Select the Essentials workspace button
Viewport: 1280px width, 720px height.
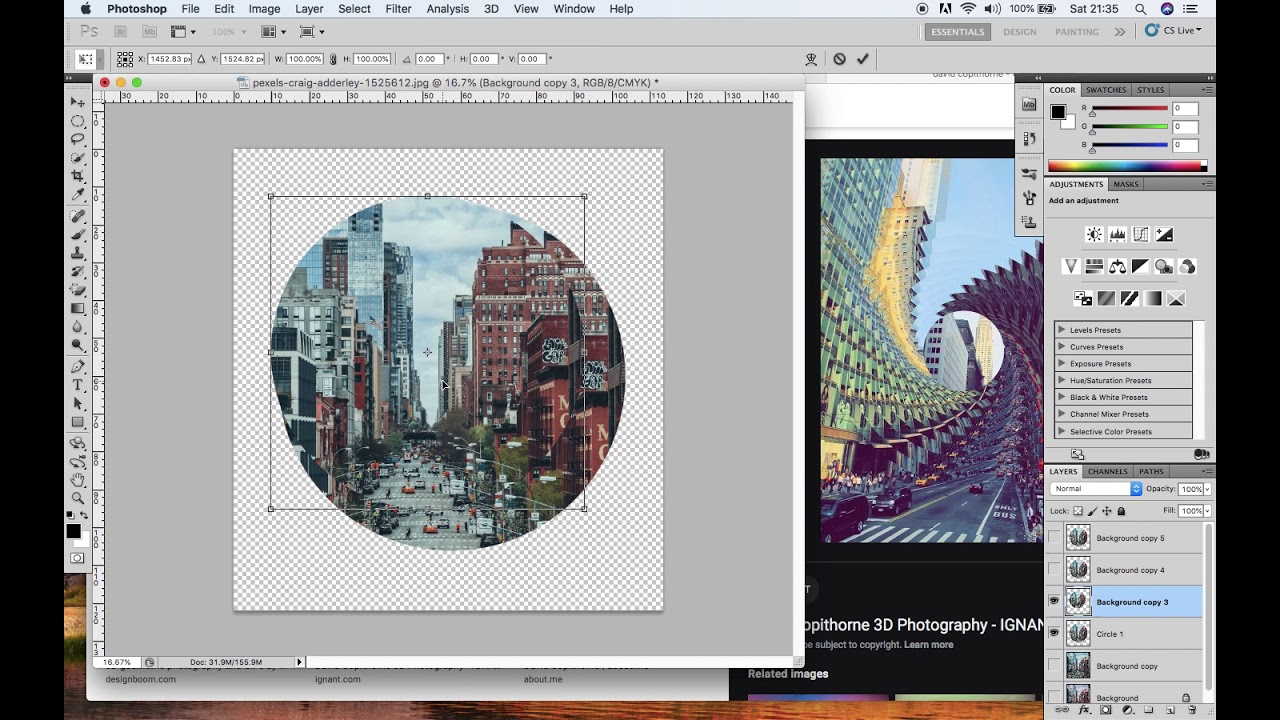pyautogui.click(x=958, y=32)
